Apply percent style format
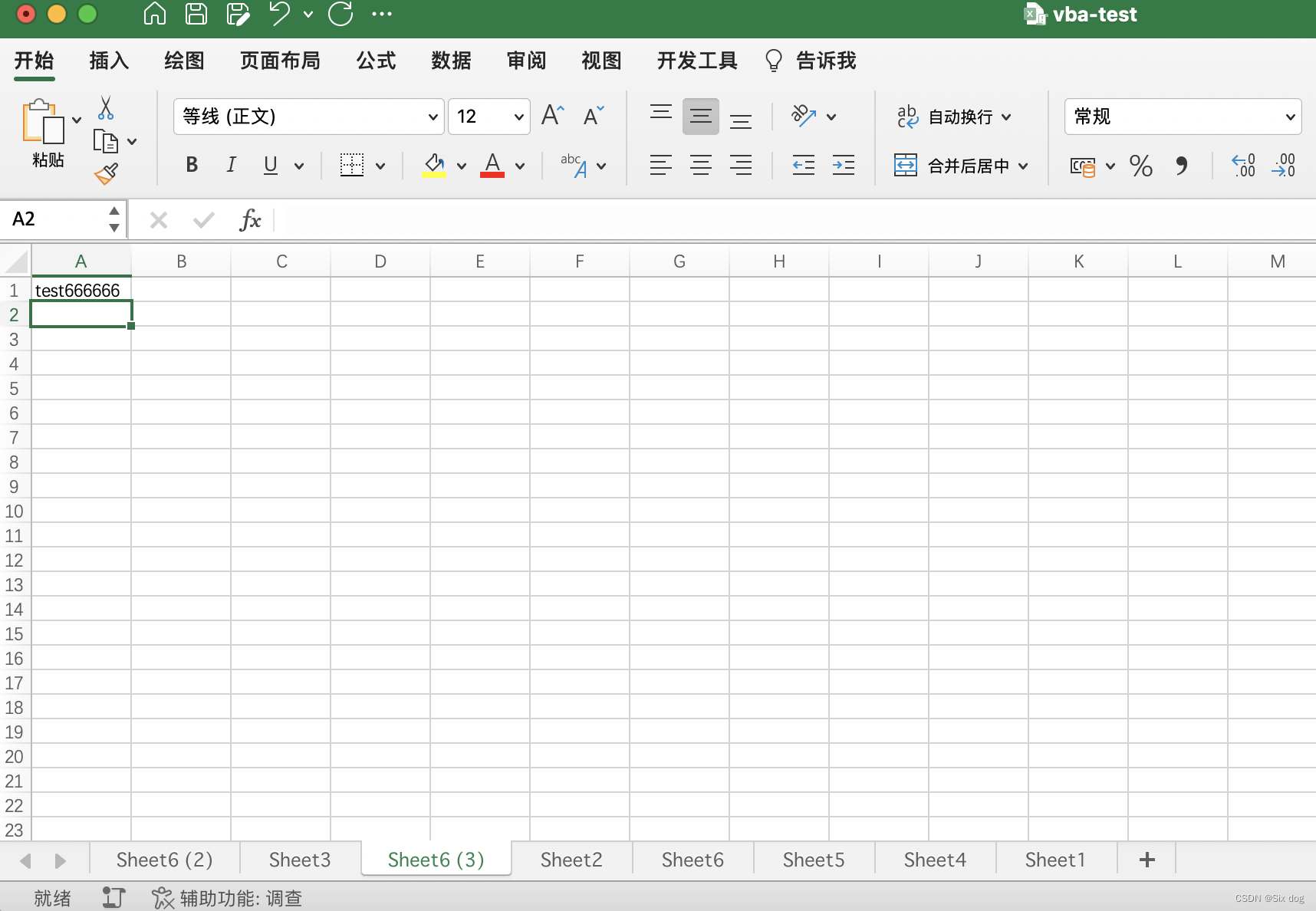1316x911 pixels. [x=1141, y=165]
